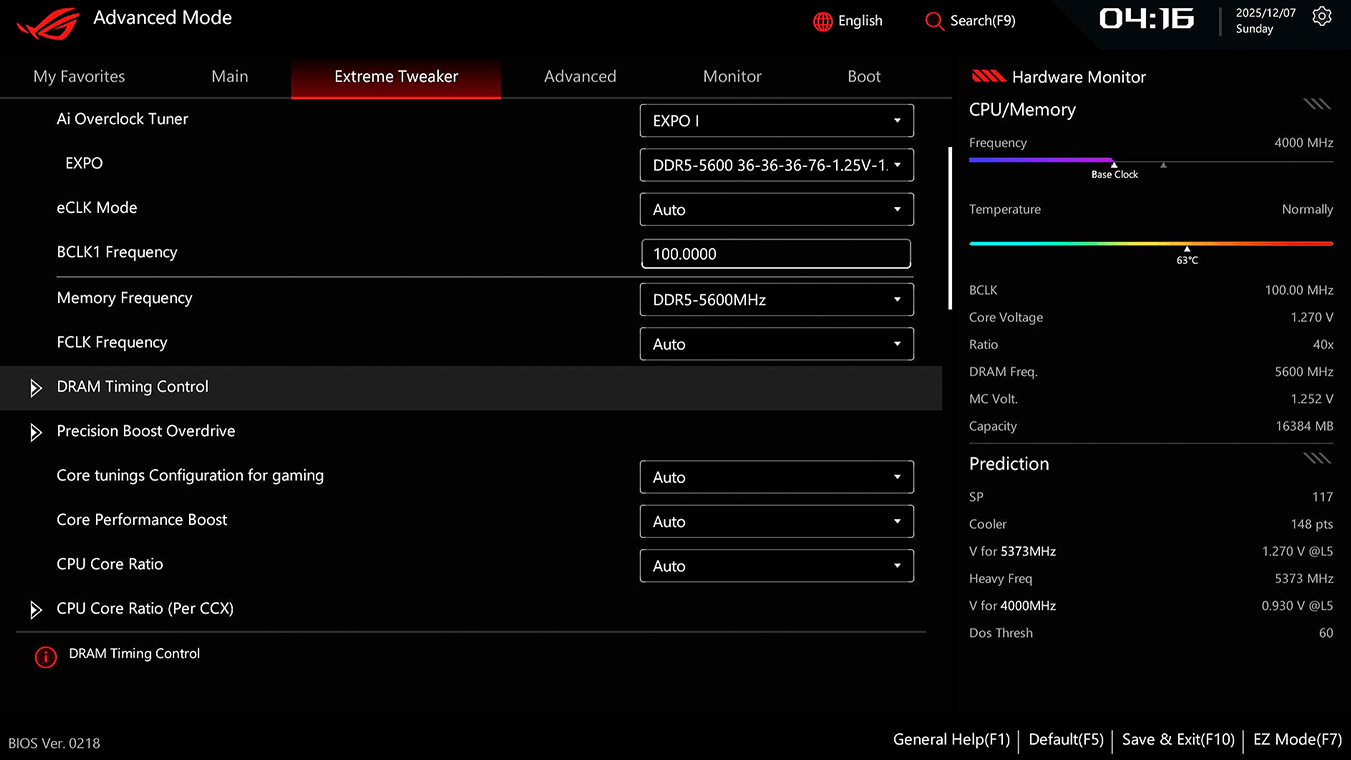Switch to the Monitor tab
1351x760 pixels.
(x=732, y=77)
